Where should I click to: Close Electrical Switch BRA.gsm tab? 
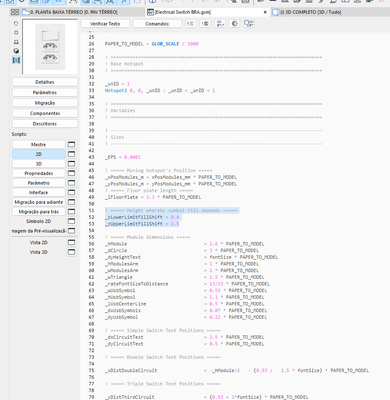pyautogui.click(x=265, y=12)
